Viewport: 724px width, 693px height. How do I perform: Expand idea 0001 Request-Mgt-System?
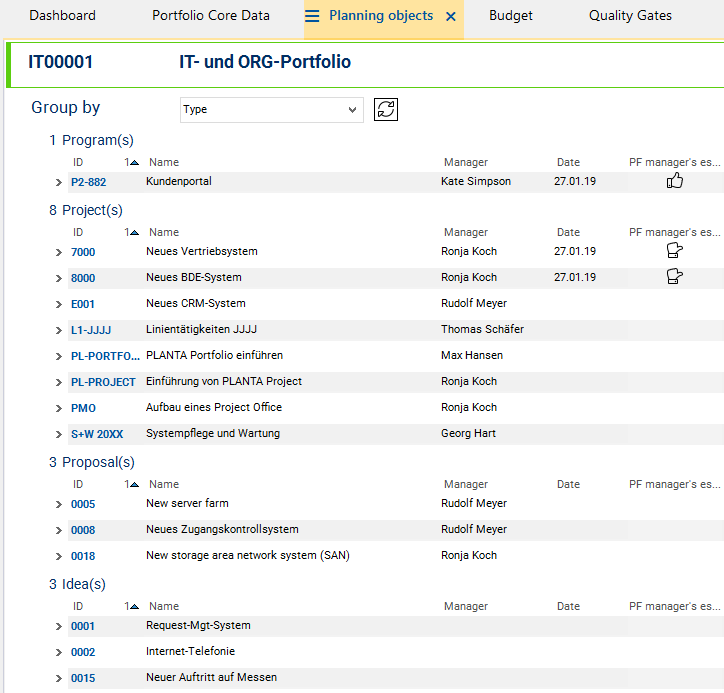pyautogui.click(x=59, y=627)
